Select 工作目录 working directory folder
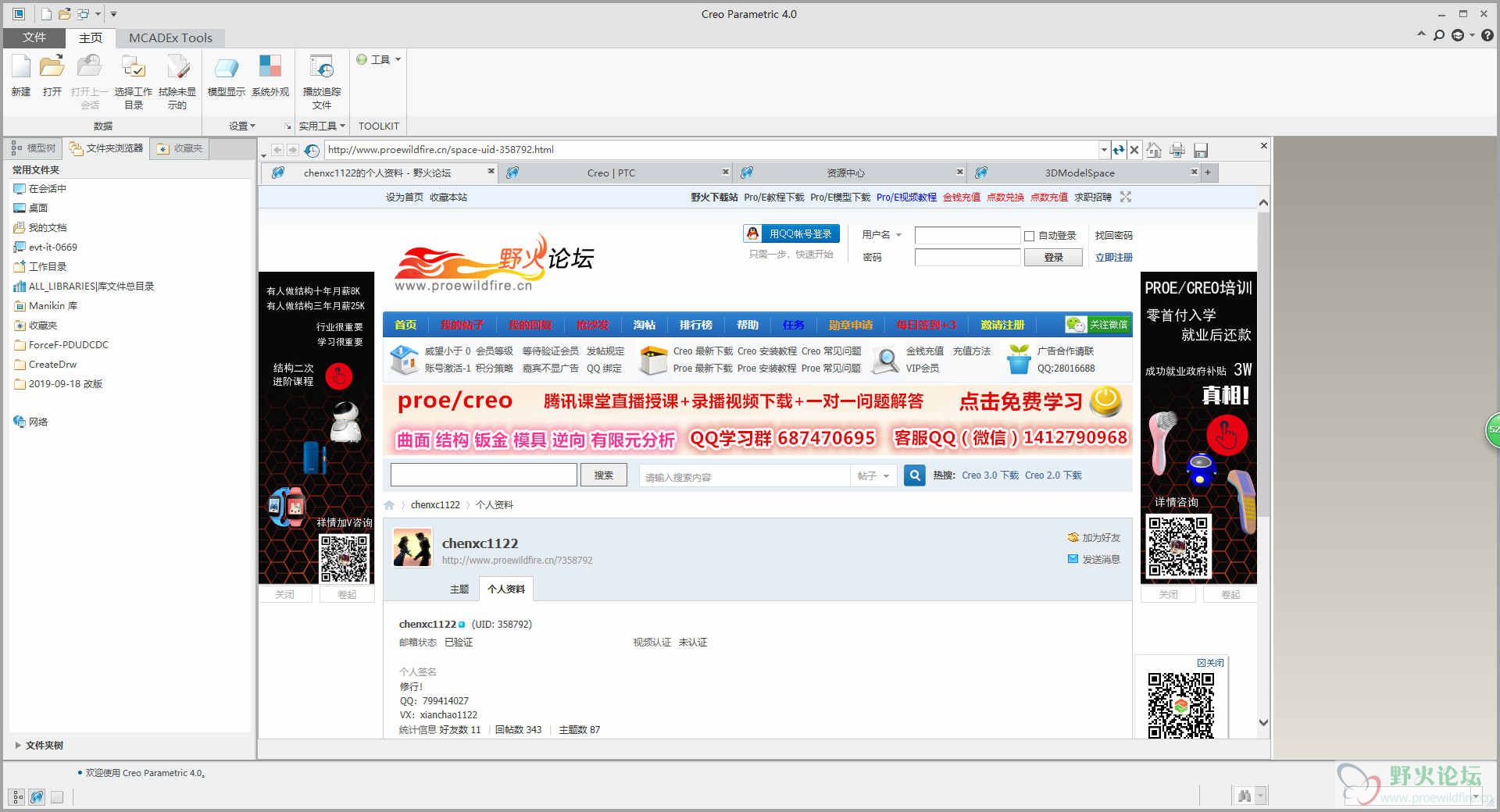 click(40, 267)
